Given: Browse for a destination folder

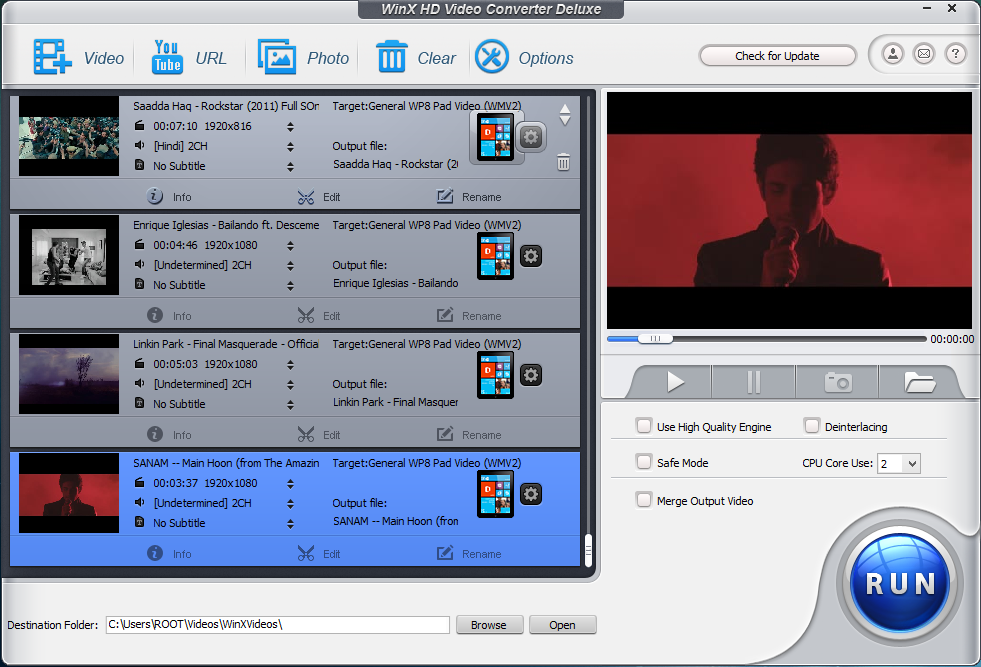Looking at the screenshot, I should (x=489, y=624).
